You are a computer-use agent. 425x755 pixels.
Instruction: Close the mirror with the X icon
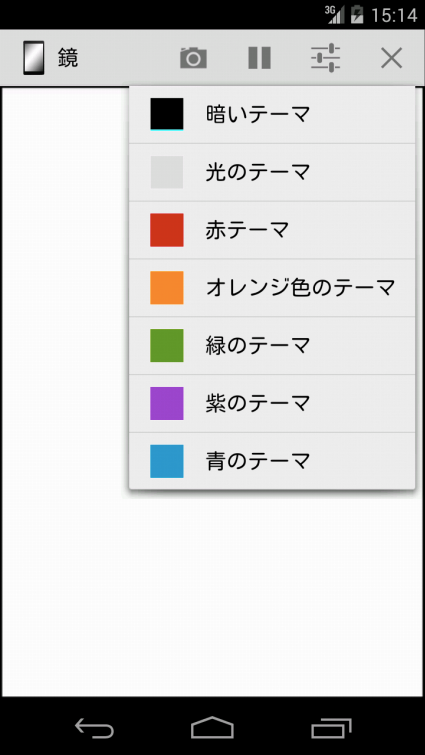point(391,58)
